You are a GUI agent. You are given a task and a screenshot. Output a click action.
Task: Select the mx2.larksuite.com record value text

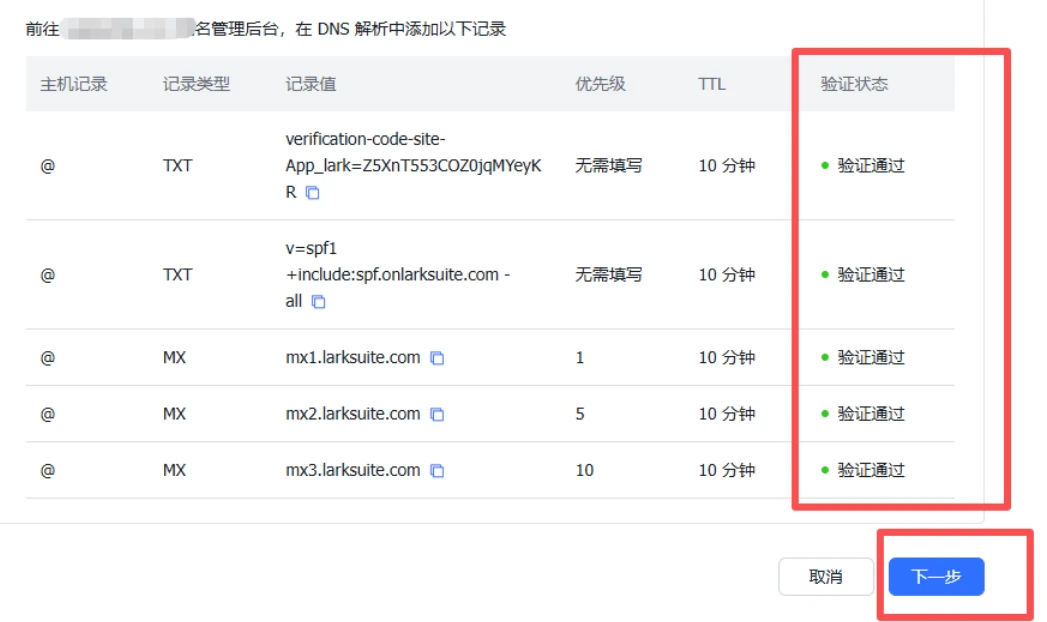click(352, 414)
